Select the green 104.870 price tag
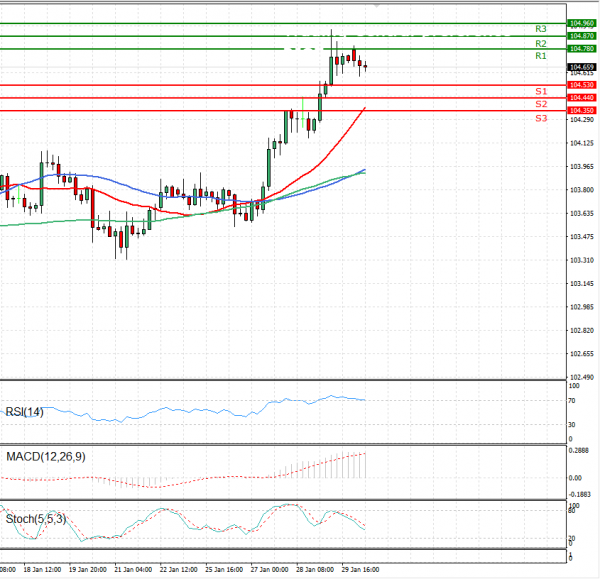The image size is (600, 579). click(581, 36)
